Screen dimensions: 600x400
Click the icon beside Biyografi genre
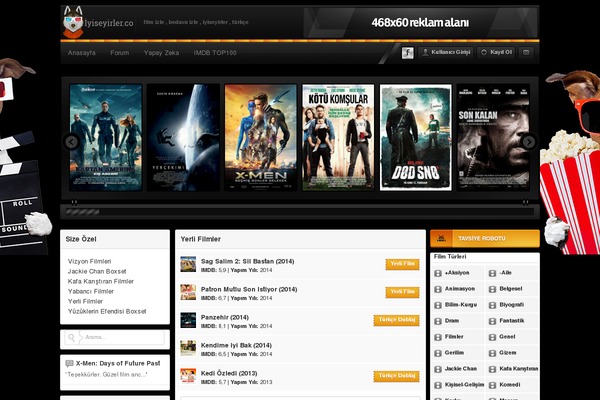point(492,305)
